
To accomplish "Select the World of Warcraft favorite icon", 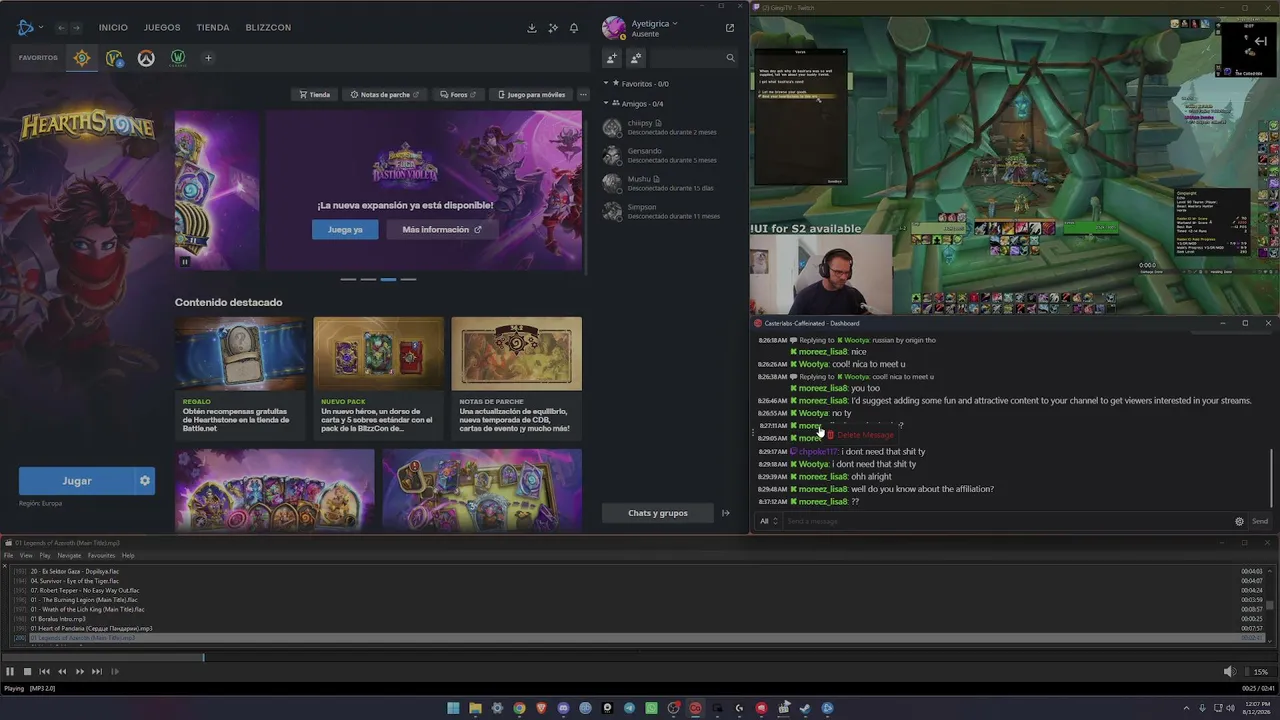I will point(114,58).
